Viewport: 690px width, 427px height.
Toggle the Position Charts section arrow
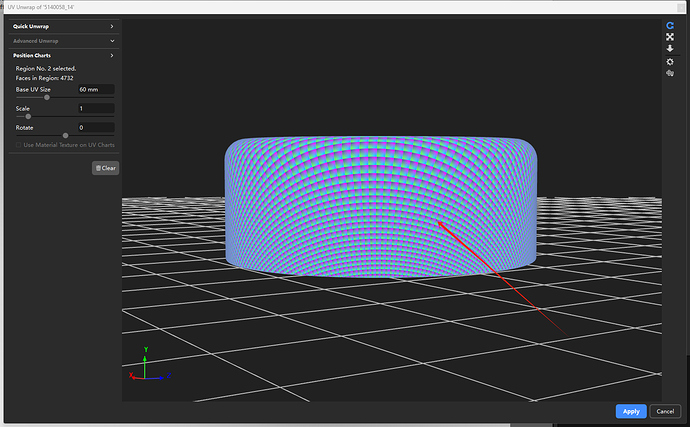(x=112, y=55)
